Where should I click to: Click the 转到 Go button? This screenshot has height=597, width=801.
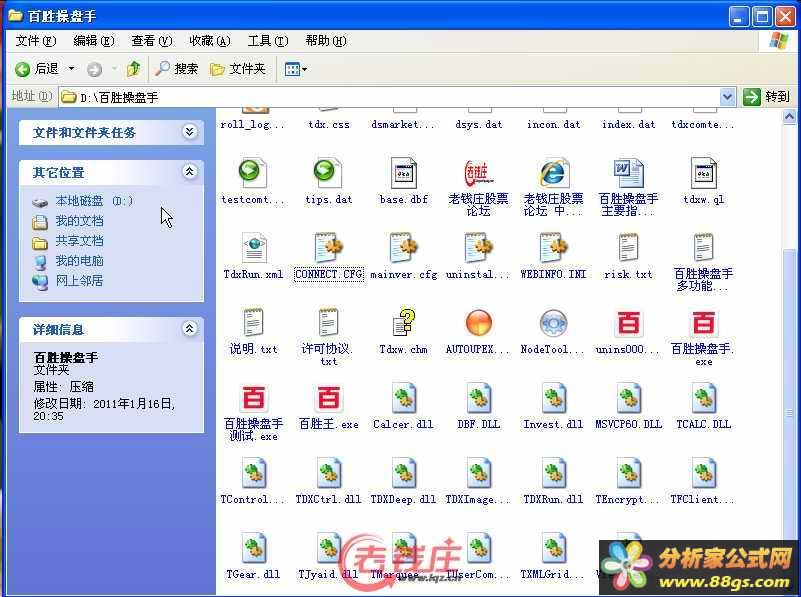(x=766, y=97)
